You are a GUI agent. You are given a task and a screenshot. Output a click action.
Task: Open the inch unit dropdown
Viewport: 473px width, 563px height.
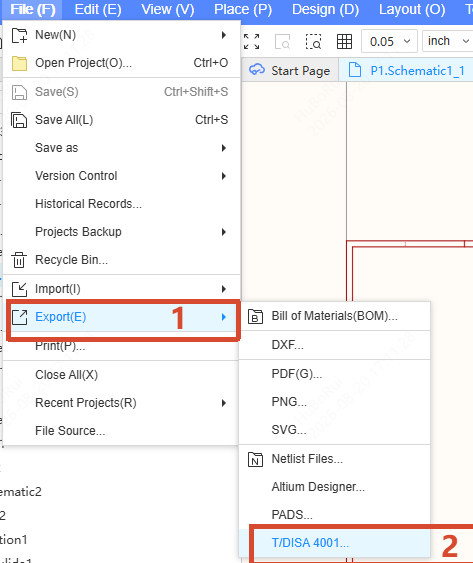(x=448, y=41)
